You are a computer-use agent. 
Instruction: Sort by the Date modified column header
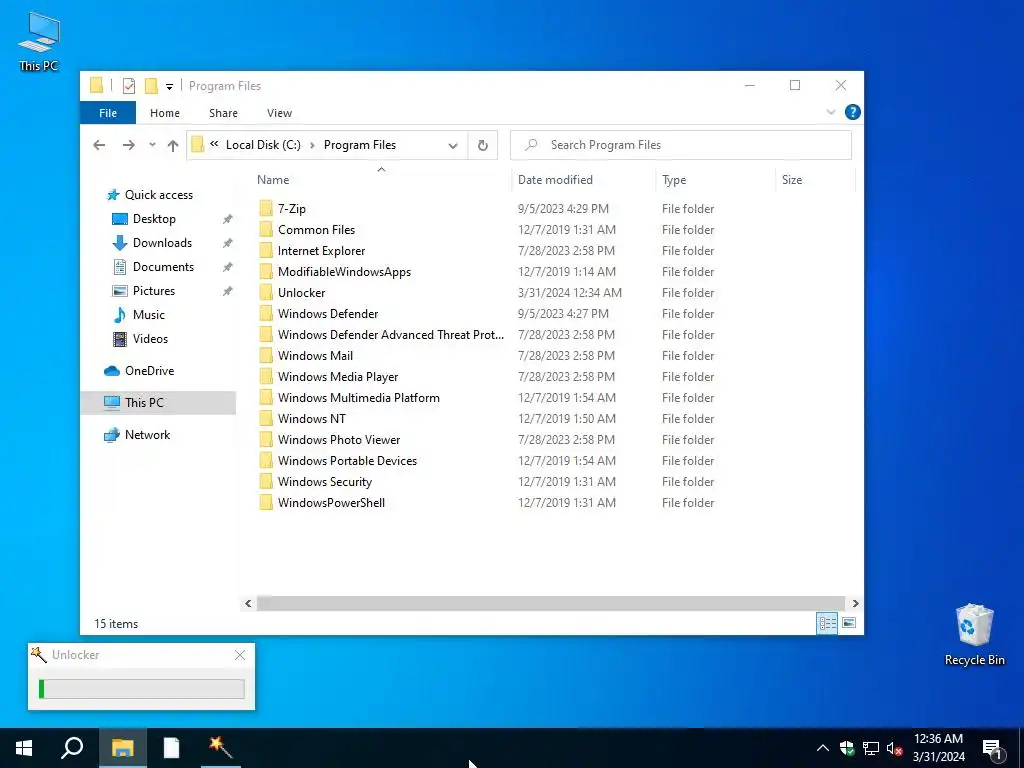tap(555, 180)
